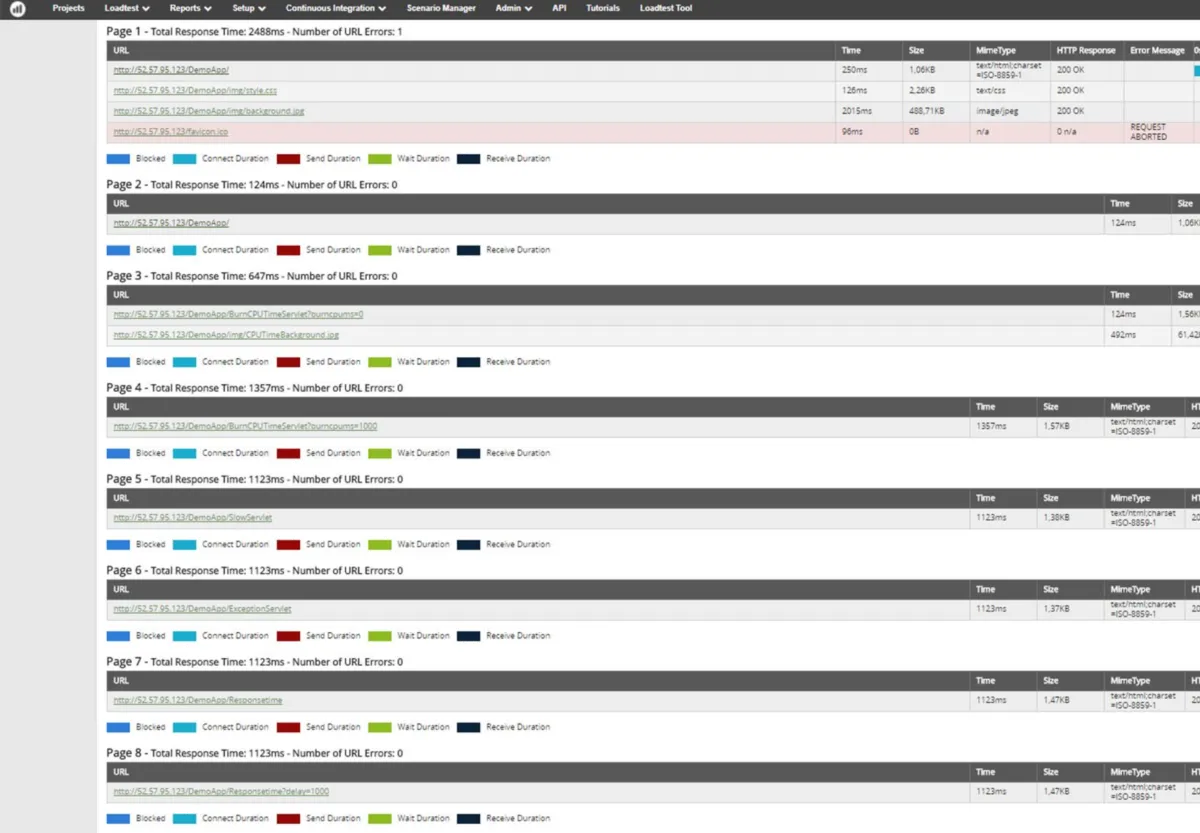The image size is (1200, 833).
Task: Select the text/css MimeType cell
Action: (x=1009, y=91)
